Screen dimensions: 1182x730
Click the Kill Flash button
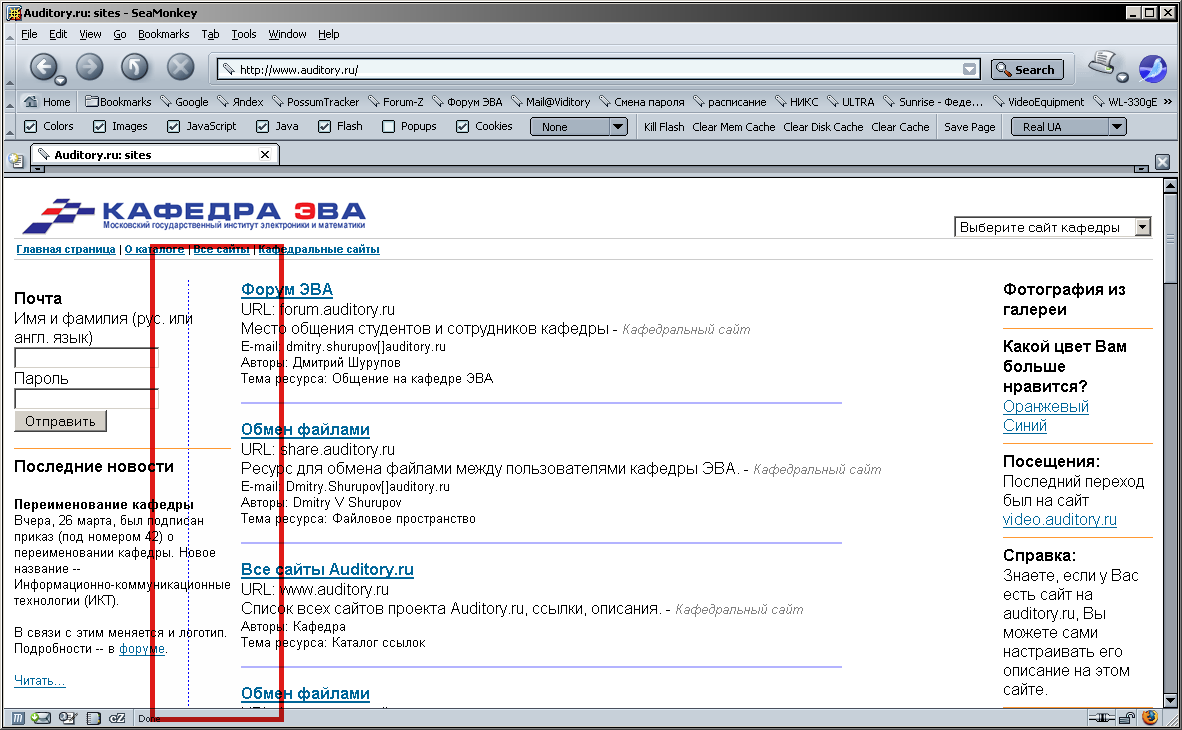[664, 127]
